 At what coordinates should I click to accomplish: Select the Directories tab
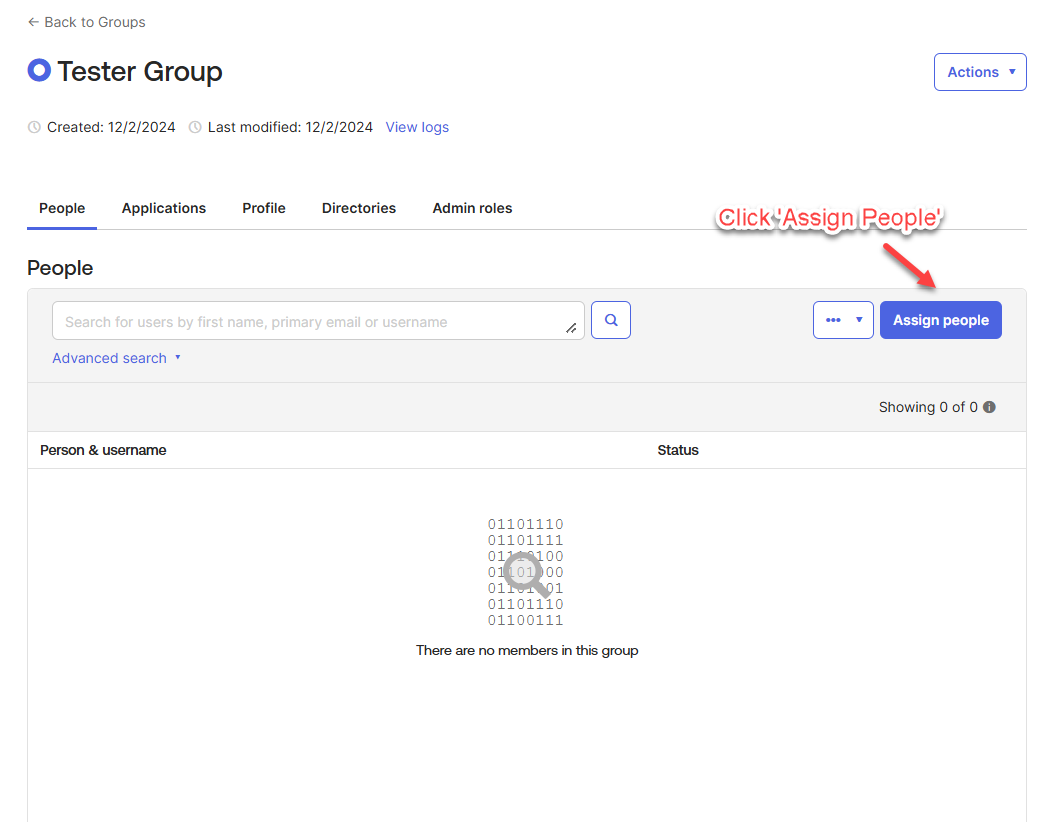359,208
